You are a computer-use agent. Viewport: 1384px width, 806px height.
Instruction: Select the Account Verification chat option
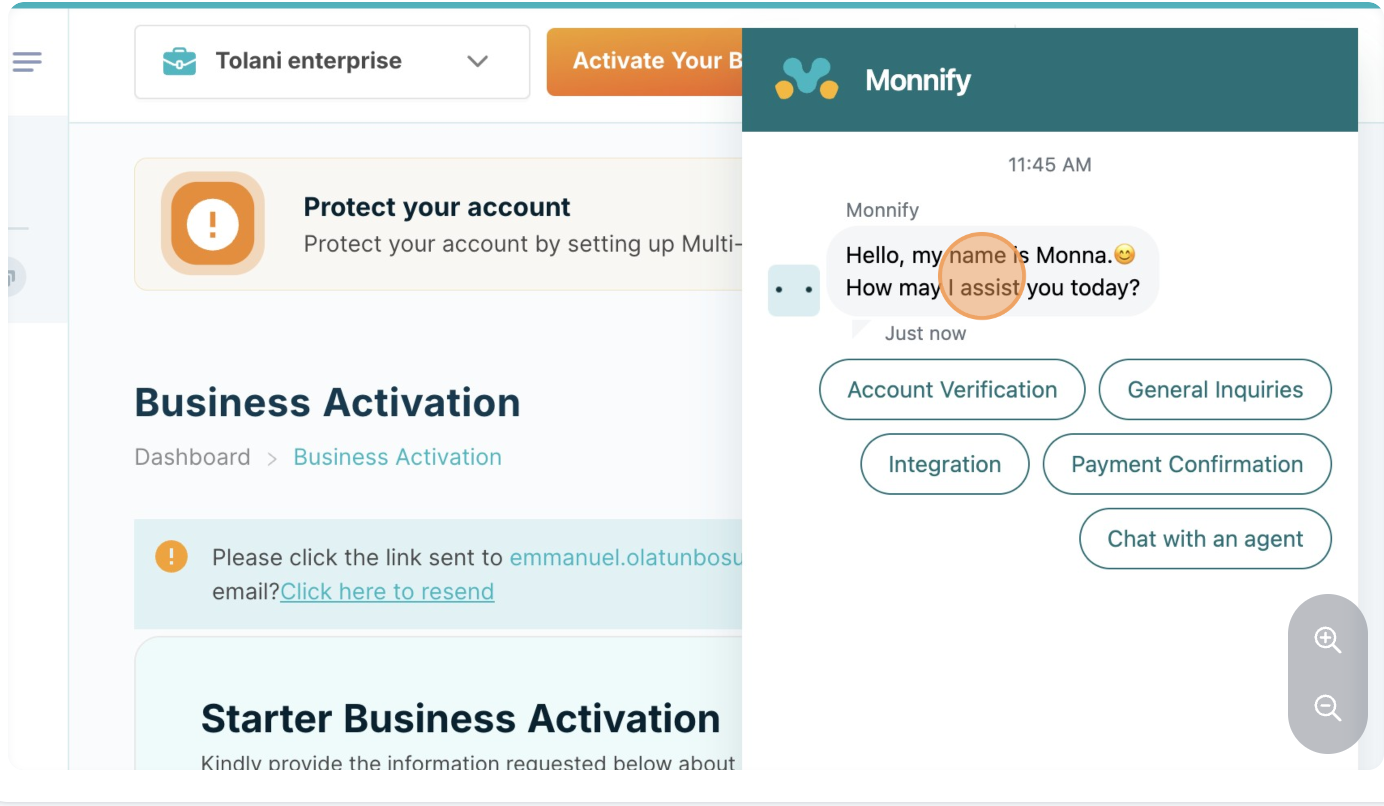pyautogui.click(x=952, y=390)
